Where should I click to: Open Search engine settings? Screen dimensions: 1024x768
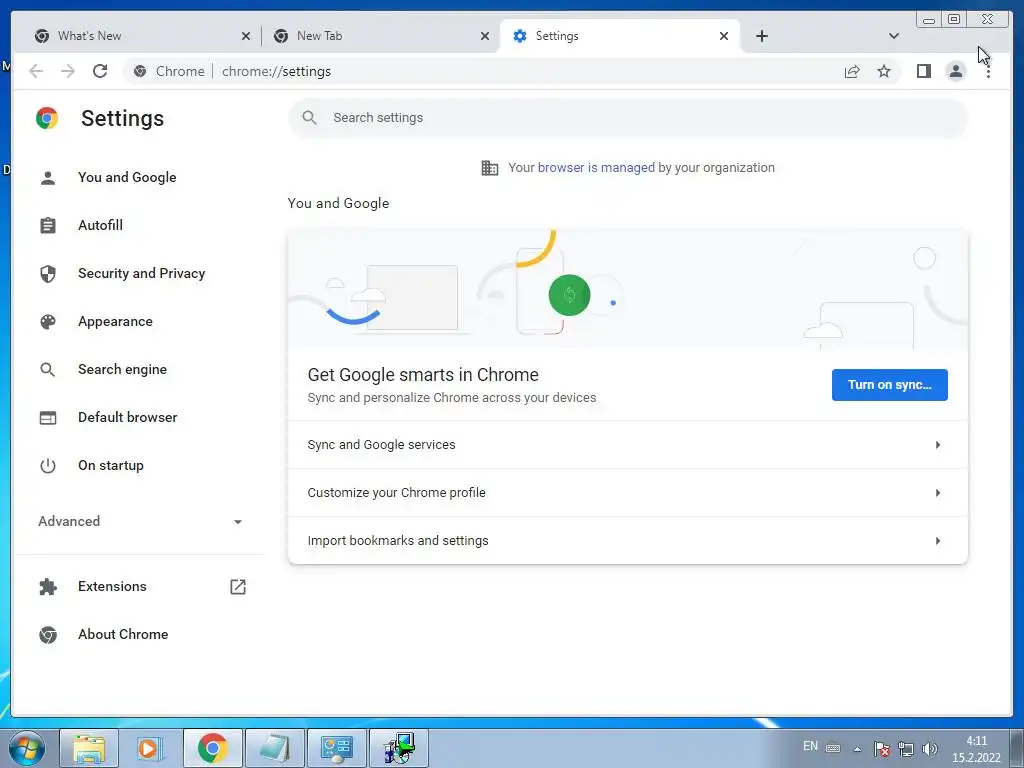122,370
